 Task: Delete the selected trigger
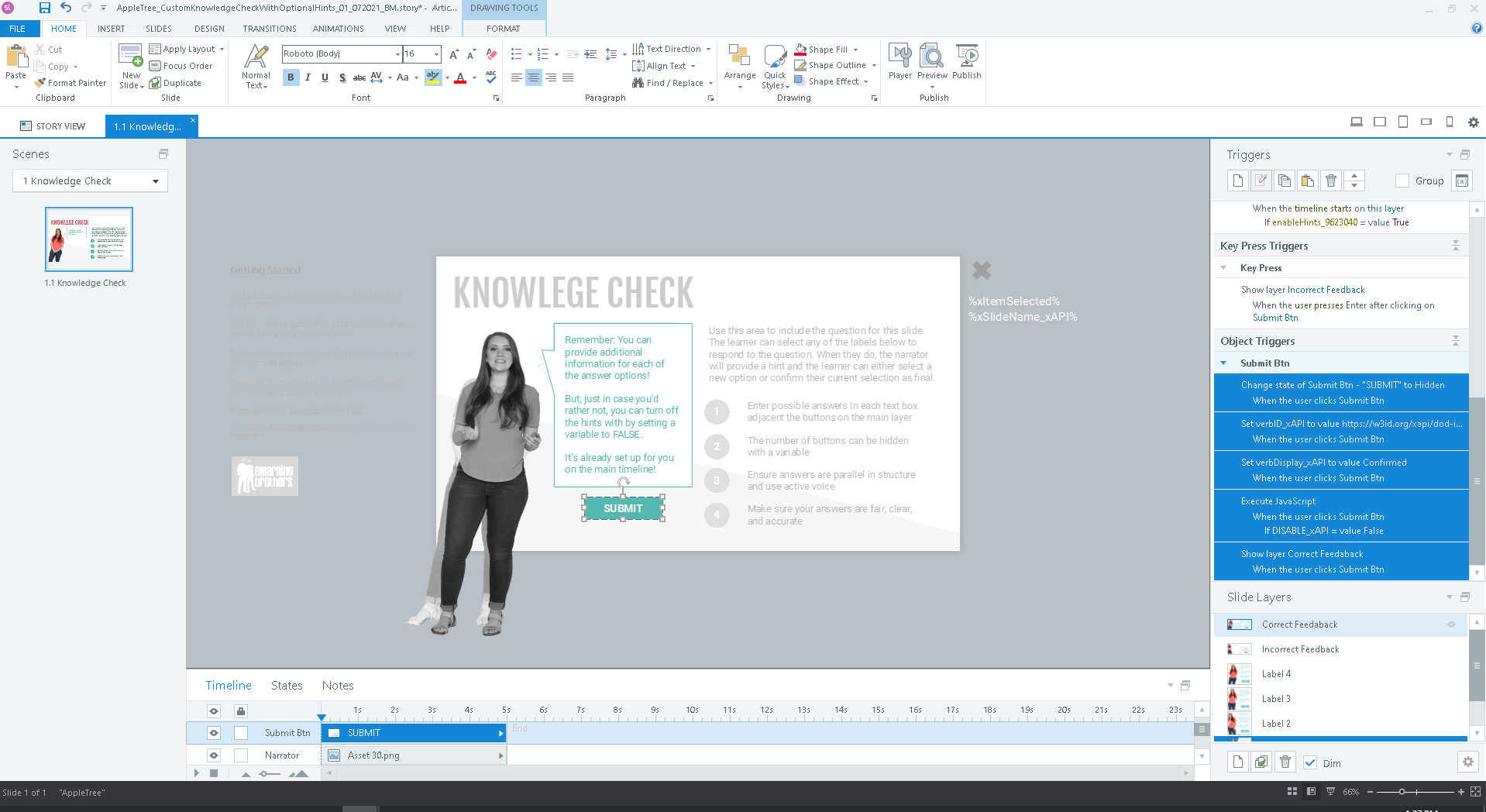tap(1330, 181)
